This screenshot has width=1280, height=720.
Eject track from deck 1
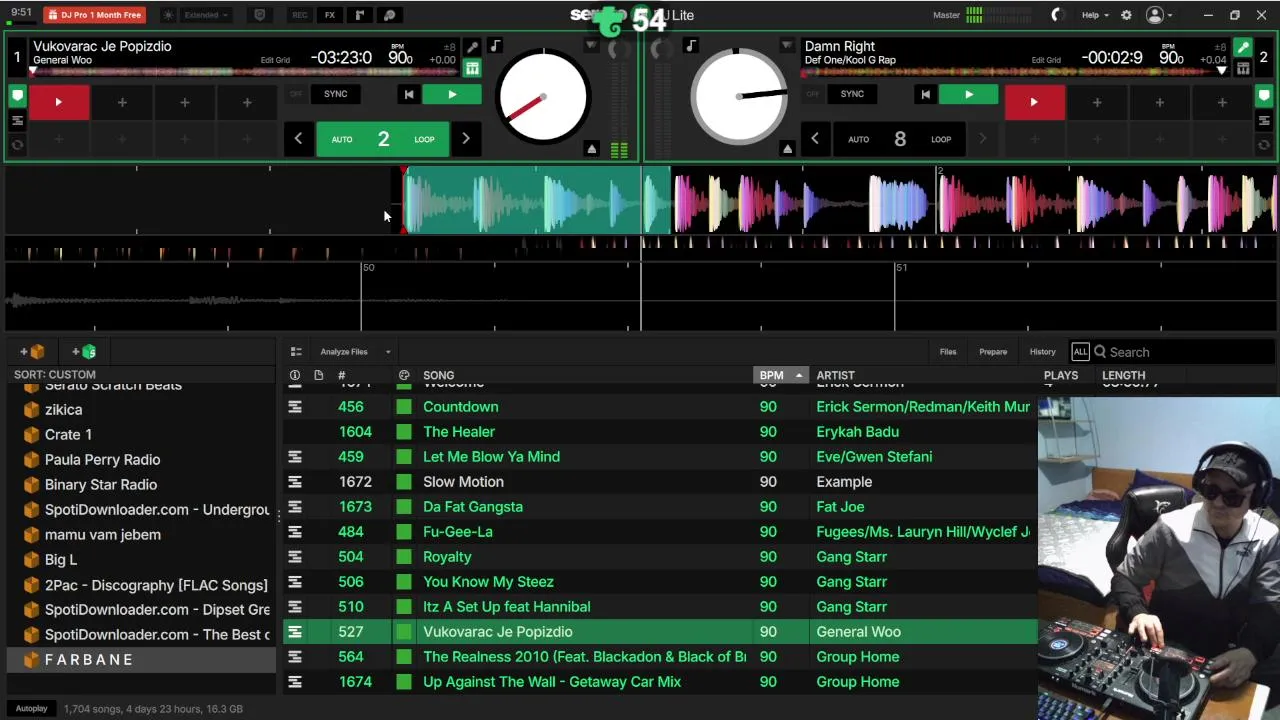tap(591, 149)
